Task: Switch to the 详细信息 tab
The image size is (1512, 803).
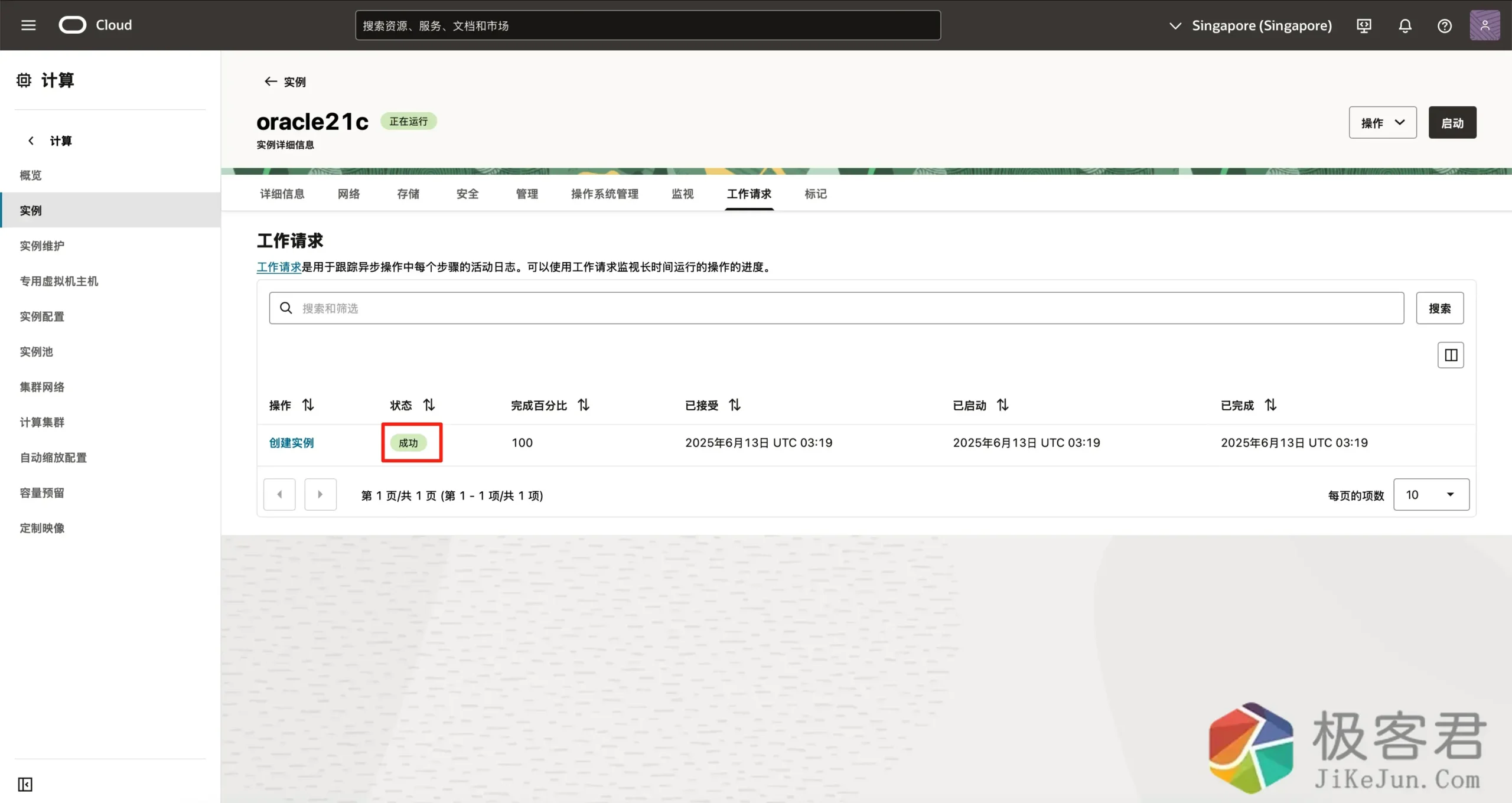Action: point(282,194)
